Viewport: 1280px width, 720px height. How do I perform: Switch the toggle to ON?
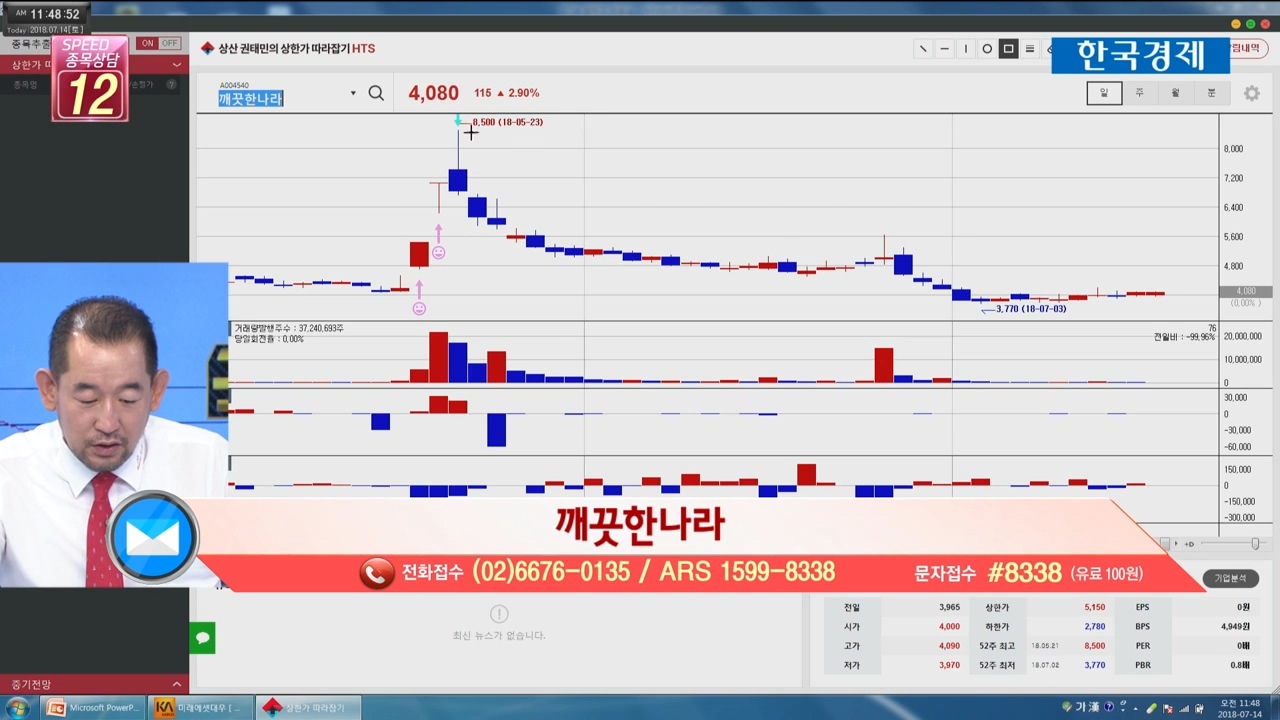(x=148, y=43)
